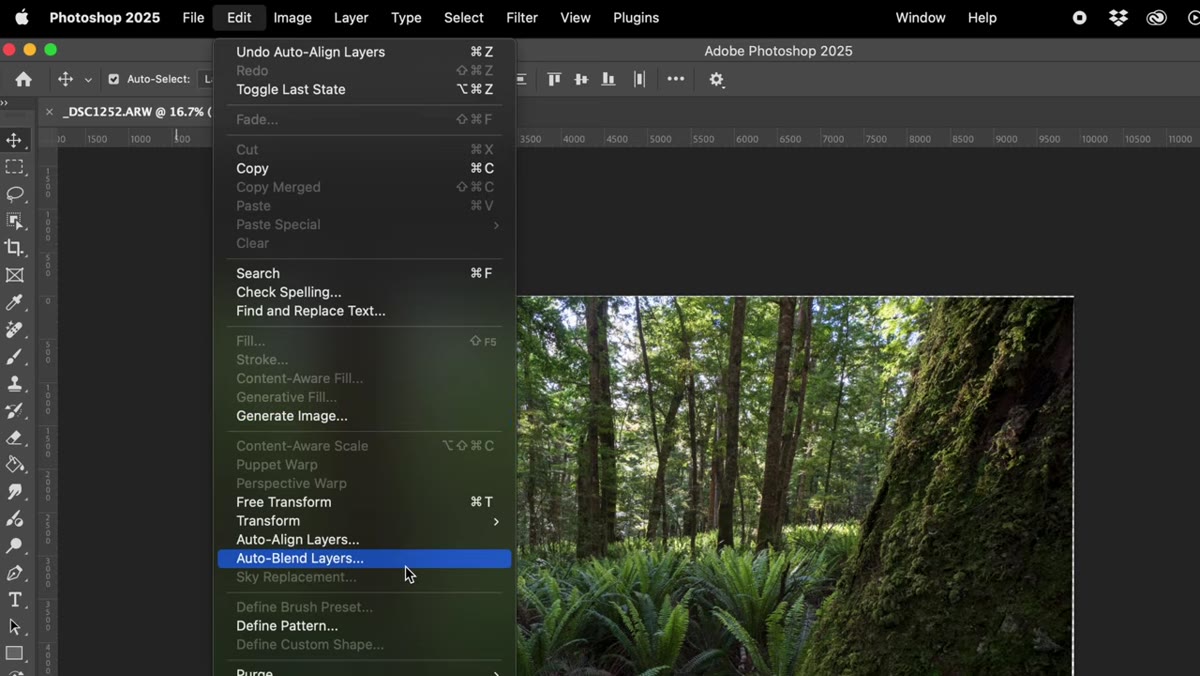Click the Creative Cloud menu bar icon
This screenshot has width=1200, height=676.
[x=1156, y=17]
